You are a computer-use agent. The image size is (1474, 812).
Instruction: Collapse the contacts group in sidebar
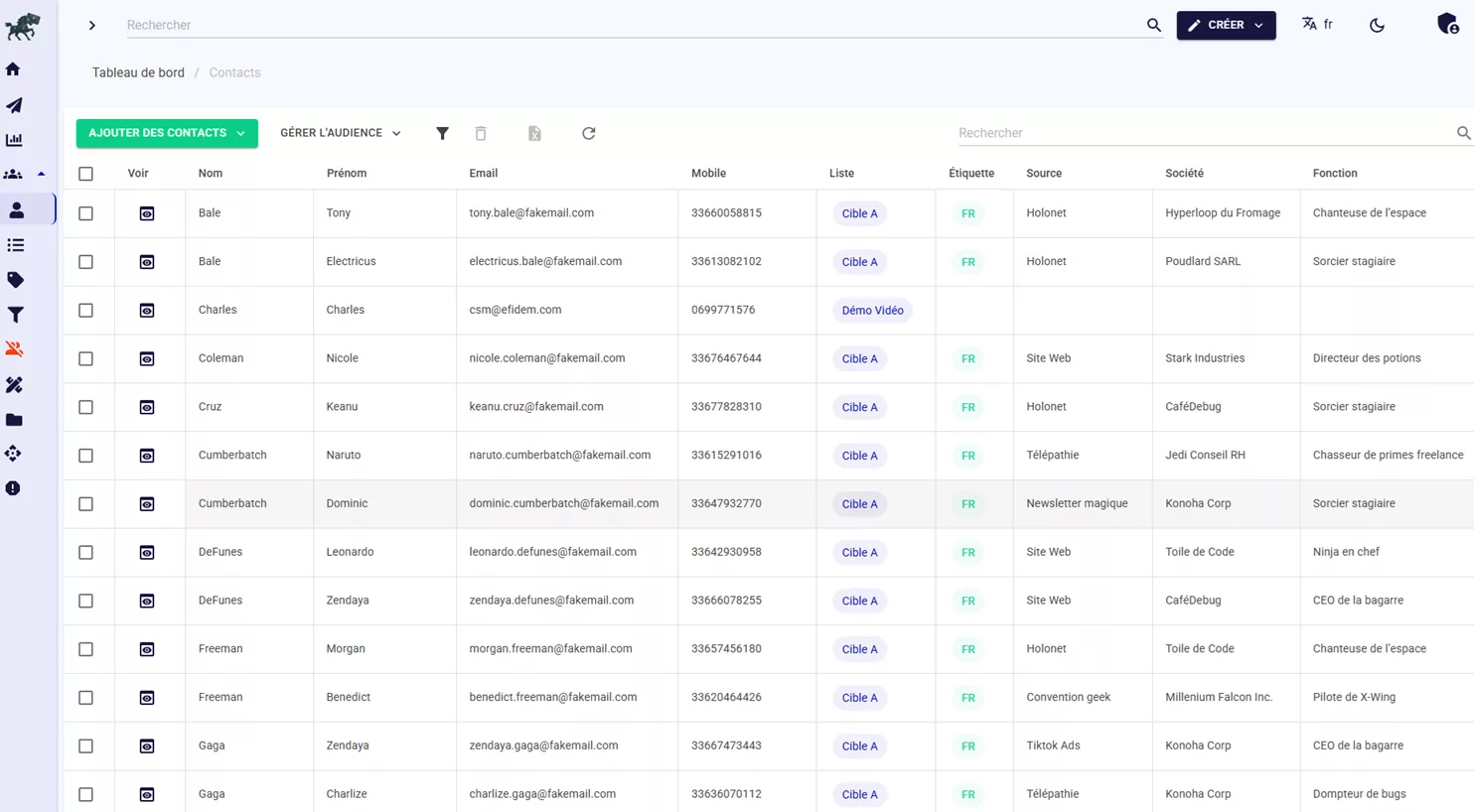41,175
